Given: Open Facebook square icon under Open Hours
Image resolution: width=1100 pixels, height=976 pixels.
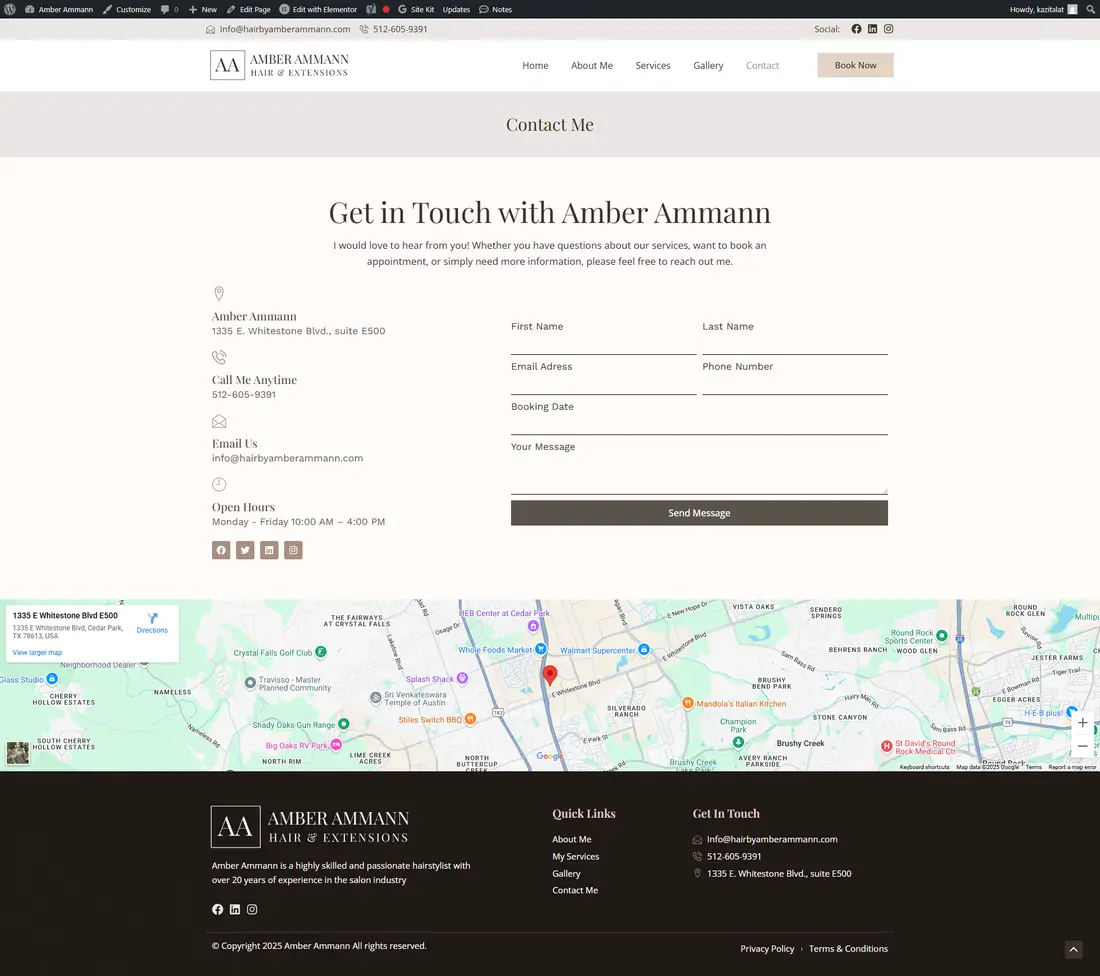Looking at the screenshot, I should (x=221, y=550).
